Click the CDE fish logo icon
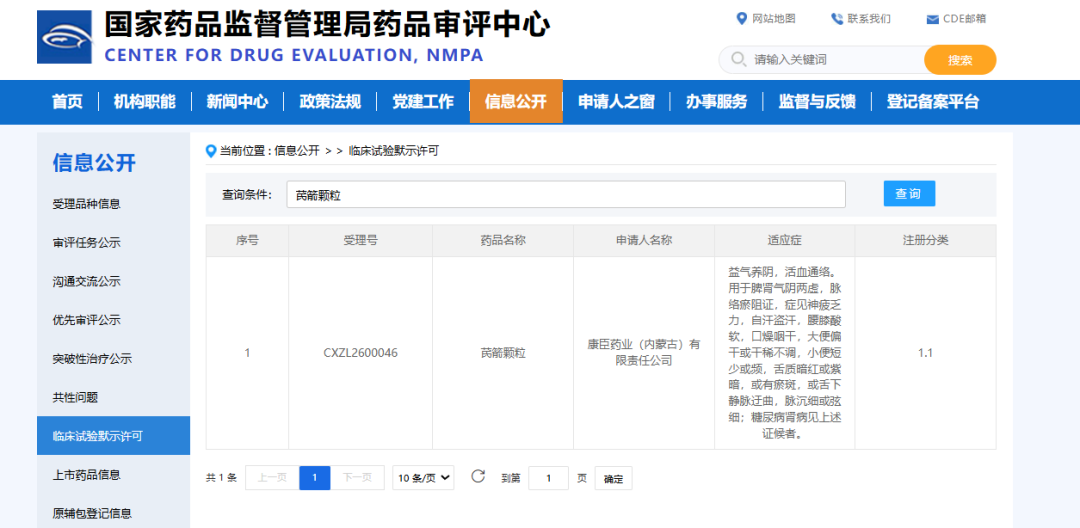 [65, 37]
